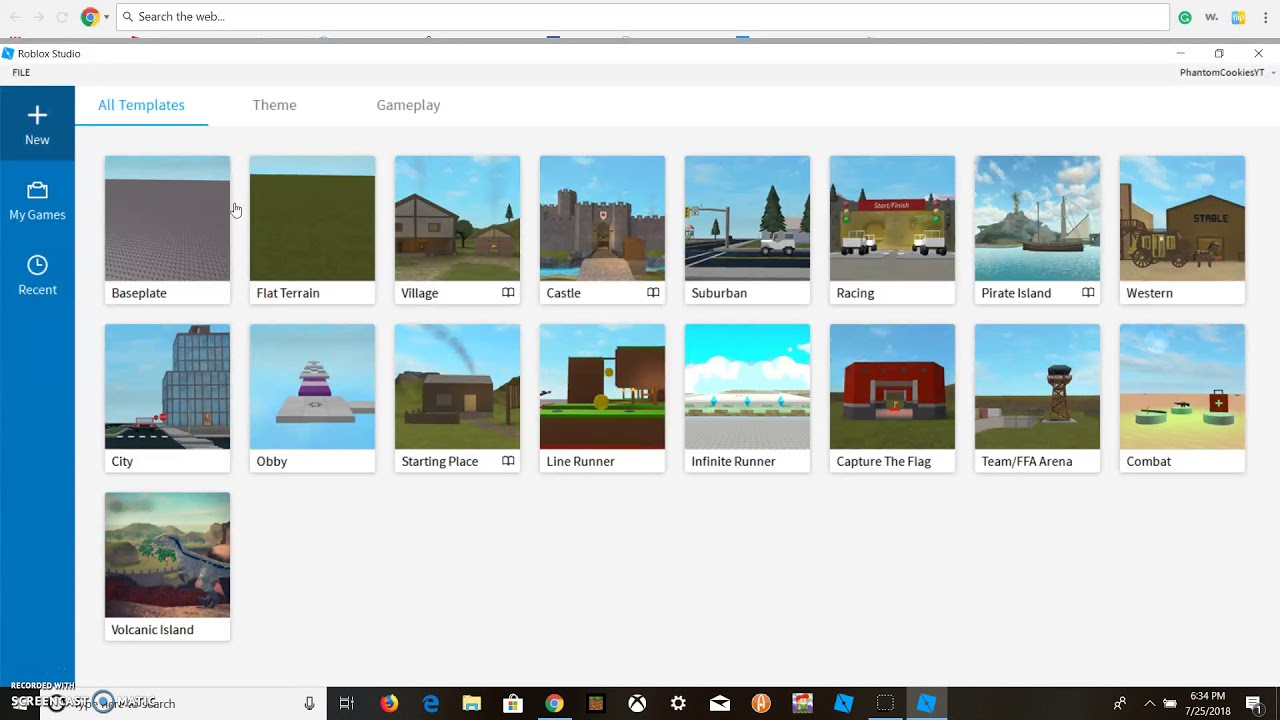
Task: Click the Chrome logo beside the address bar
Action: 90,17
